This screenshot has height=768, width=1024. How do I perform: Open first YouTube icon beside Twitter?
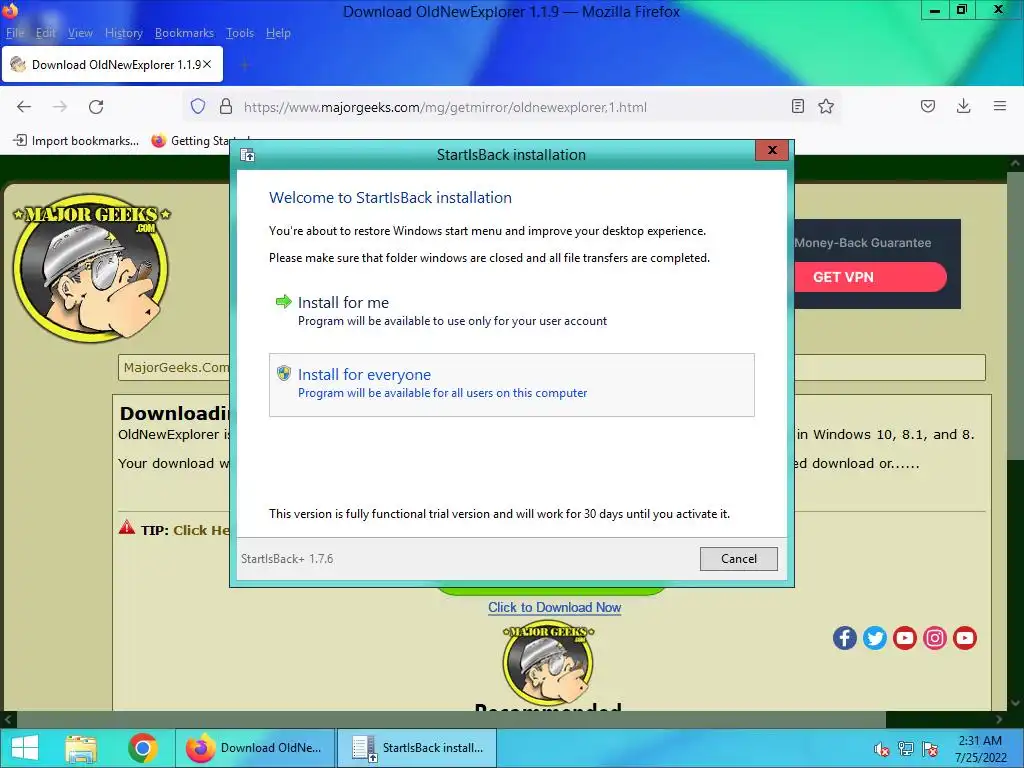904,637
